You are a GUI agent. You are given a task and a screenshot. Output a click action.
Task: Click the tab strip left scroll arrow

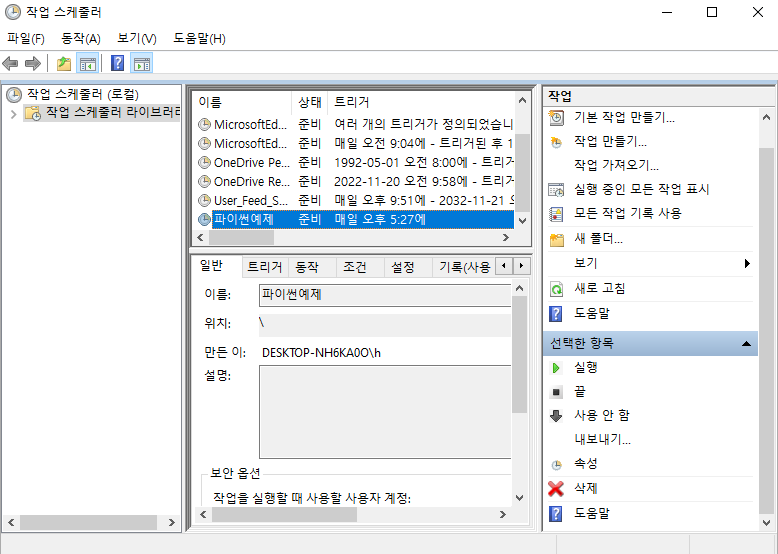[x=504, y=266]
